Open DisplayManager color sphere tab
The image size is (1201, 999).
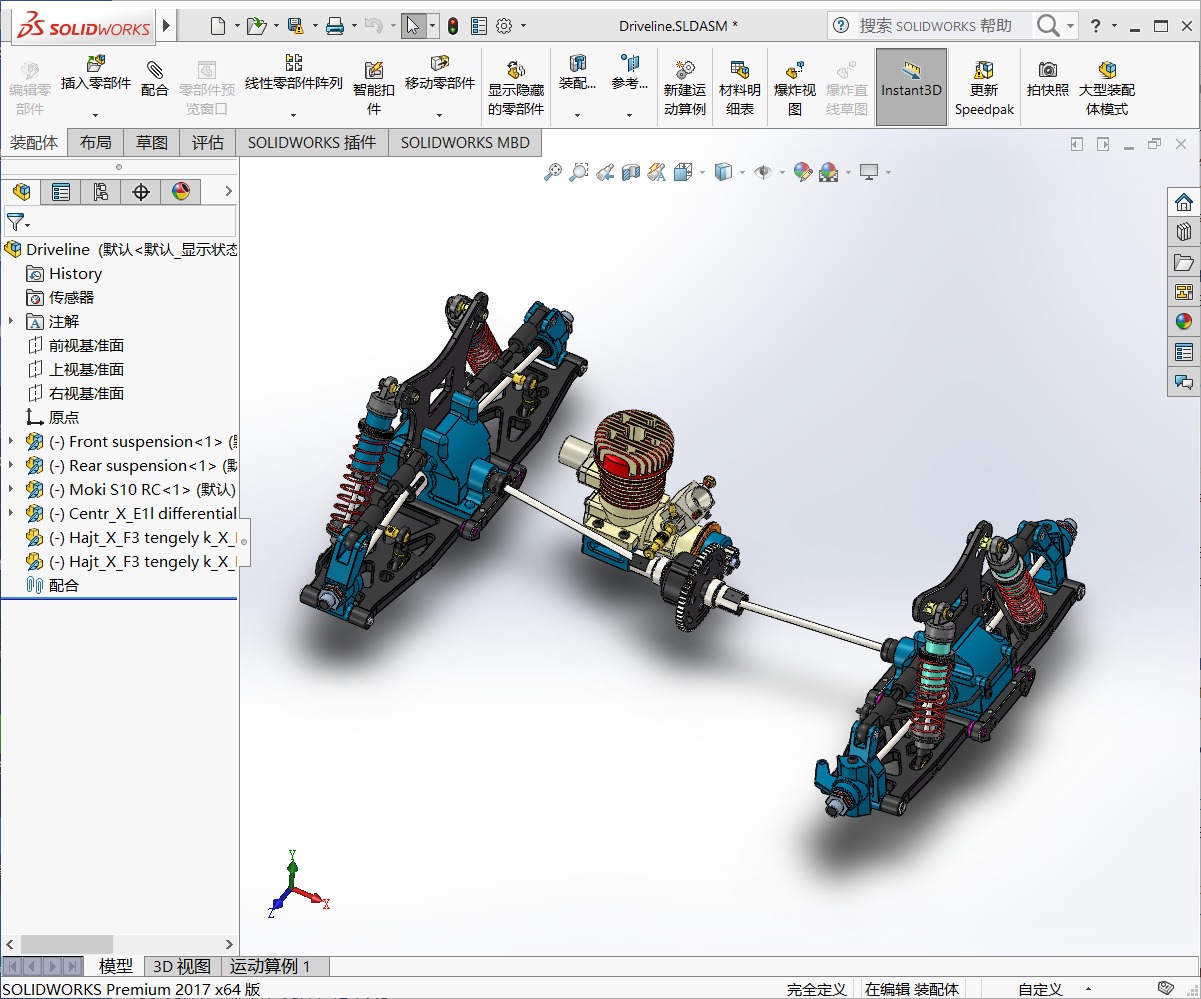(181, 191)
